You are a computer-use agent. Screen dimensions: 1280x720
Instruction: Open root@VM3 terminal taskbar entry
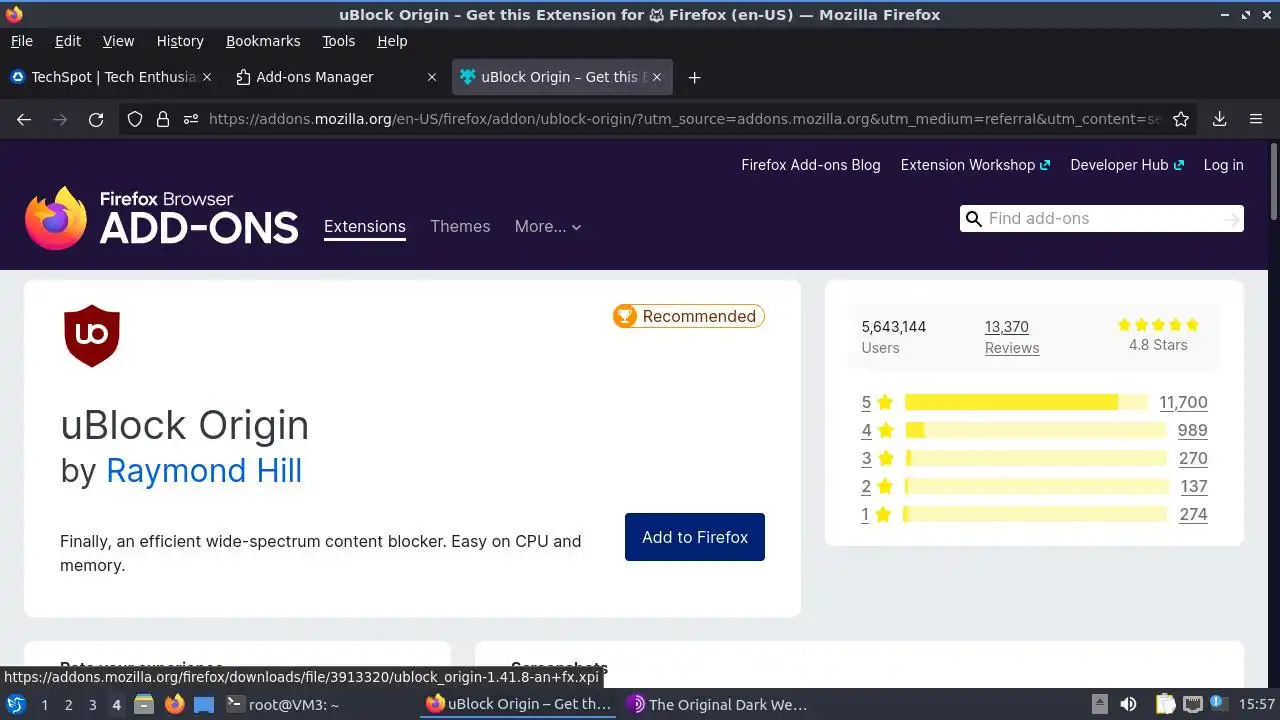coord(284,704)
